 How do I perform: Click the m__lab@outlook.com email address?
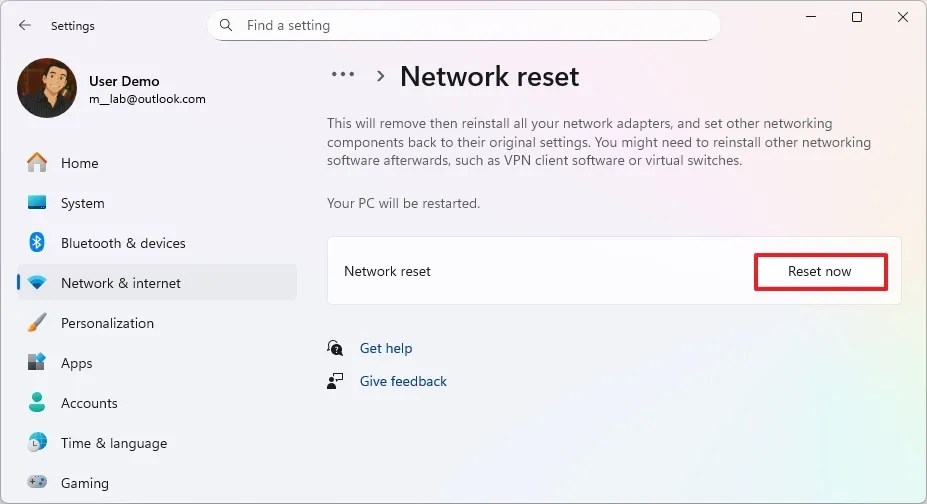pos(147,99)
